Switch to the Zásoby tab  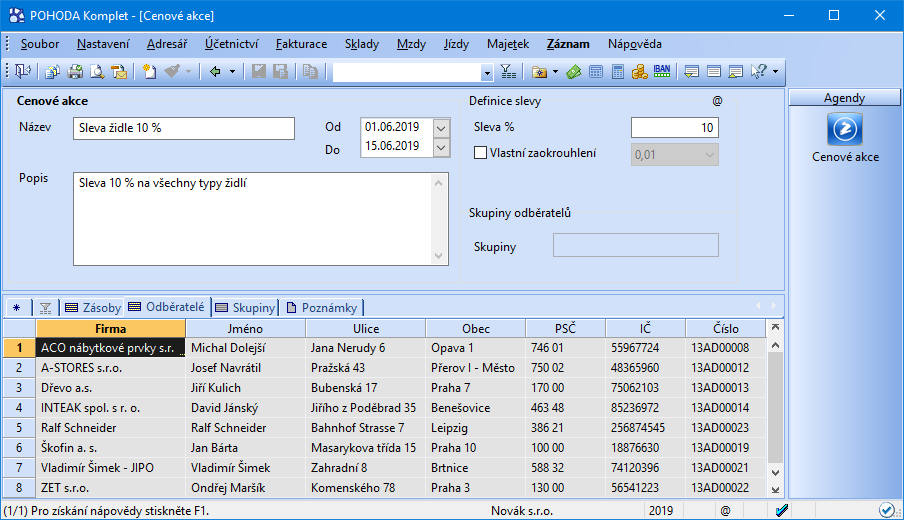[x=93, y=308]
